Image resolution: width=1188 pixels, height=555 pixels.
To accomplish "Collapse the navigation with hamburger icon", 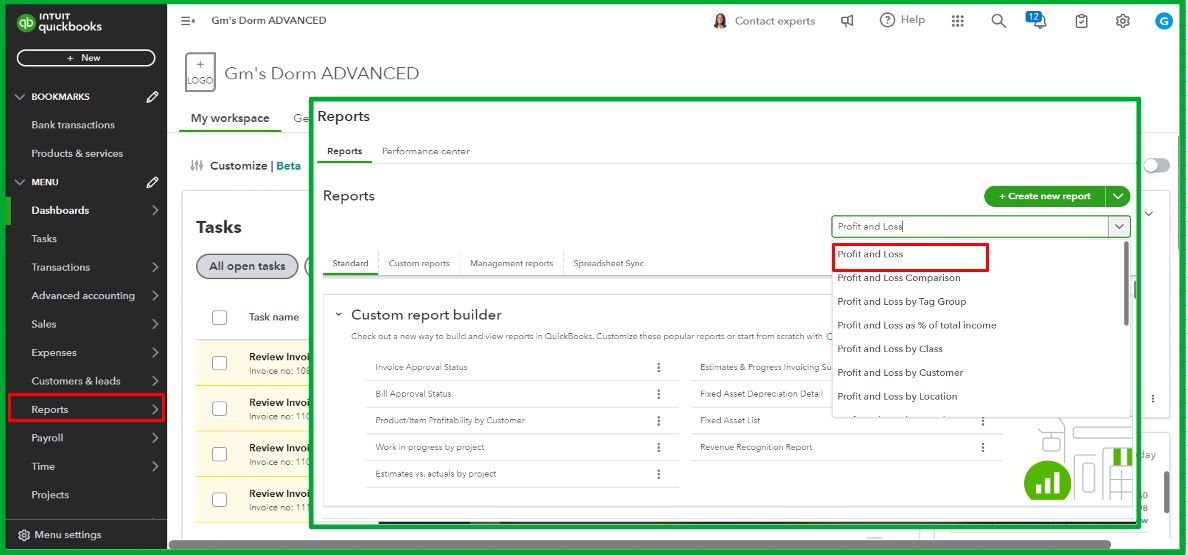I will pos(188,20).
